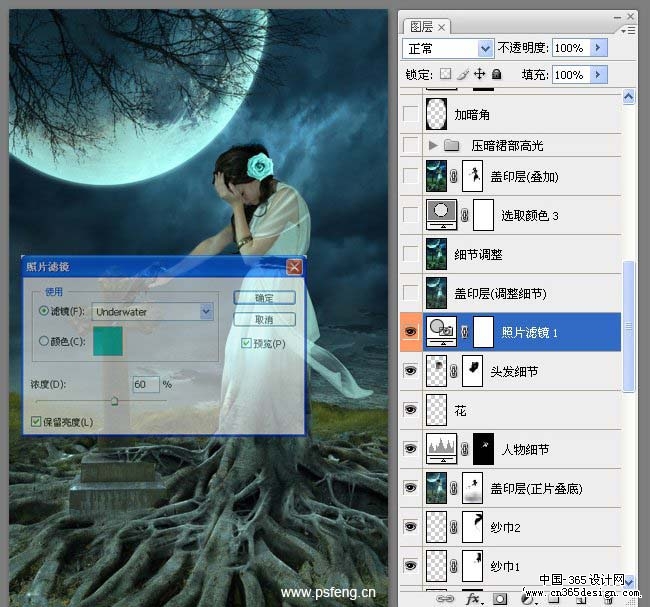Click the 不透明度 100% field

coord(572,48)
